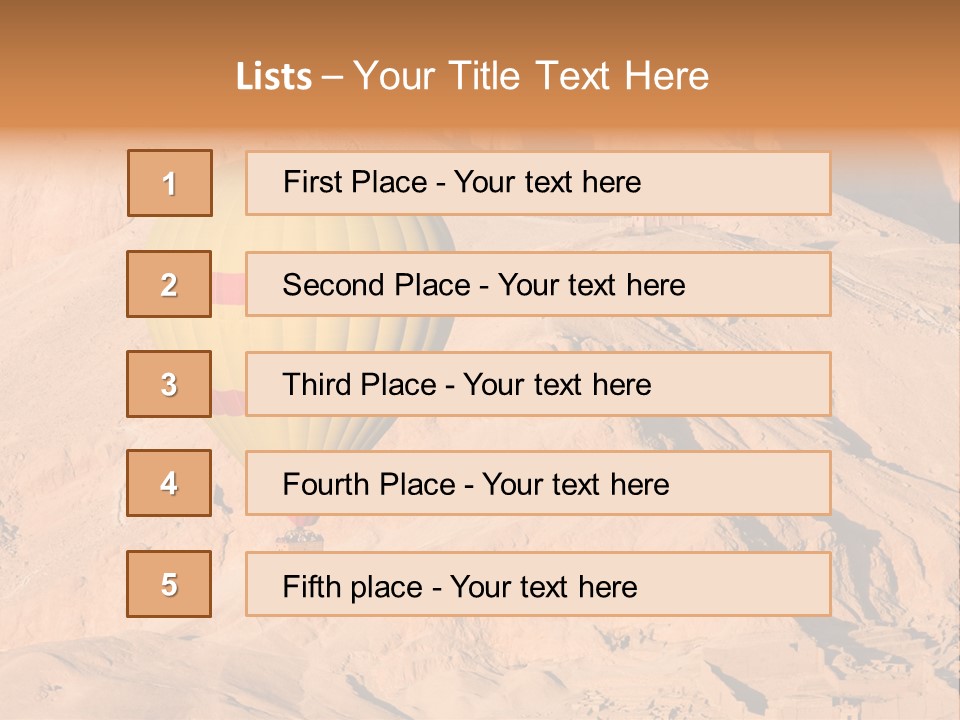960x720 pixels.
Task: Click the Third Place text box
Action: (x=537, y=384)
